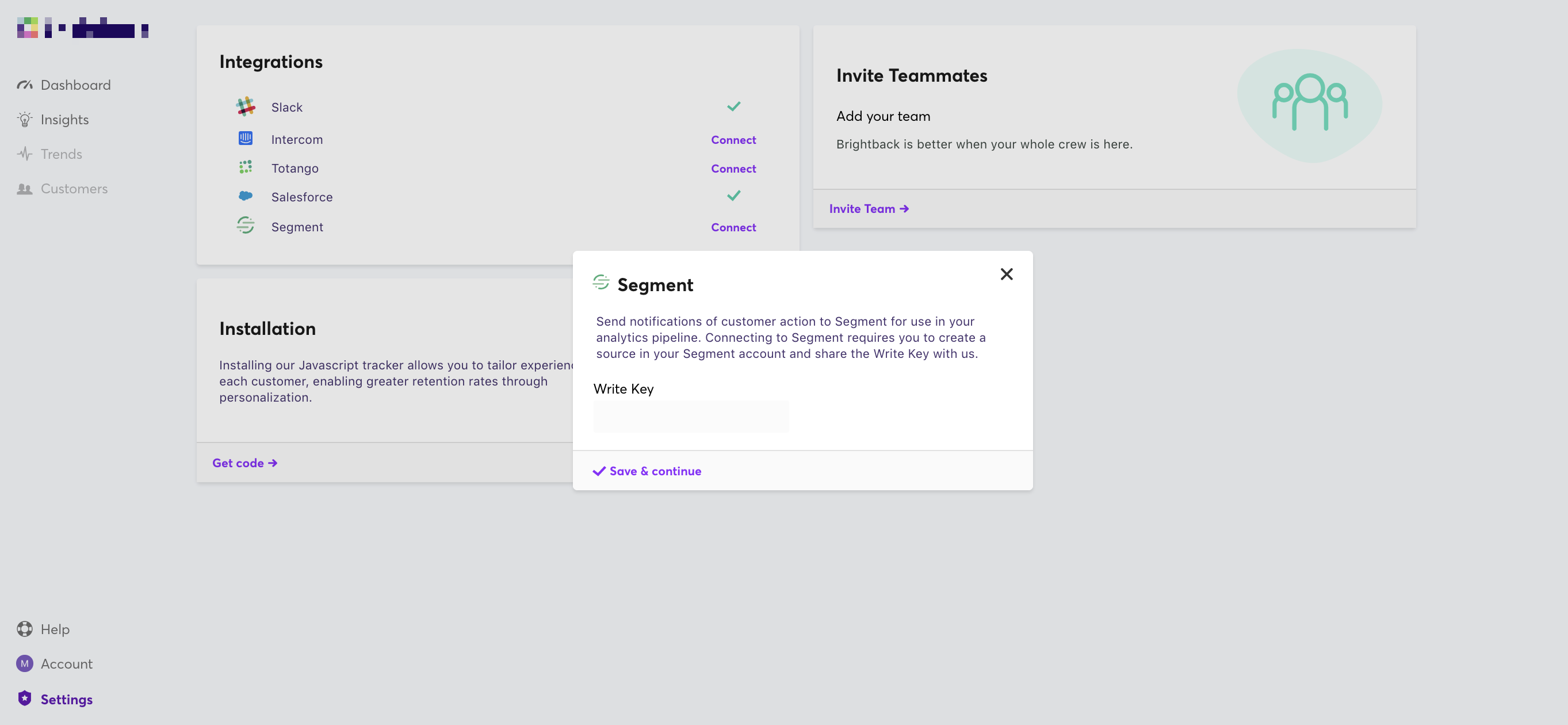Click the Segment icon in the integrations list
The image size is (1568, 725).
coord(245,225)
